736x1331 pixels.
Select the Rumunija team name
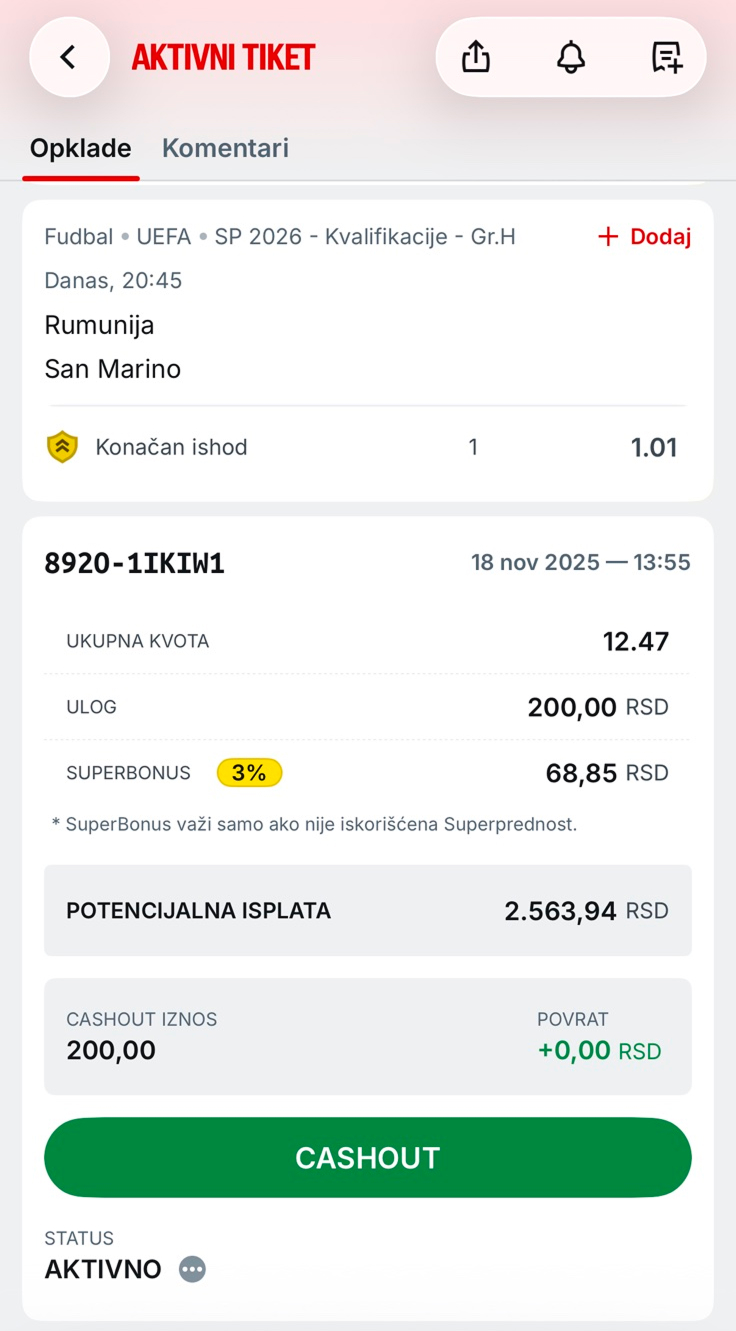99,325
